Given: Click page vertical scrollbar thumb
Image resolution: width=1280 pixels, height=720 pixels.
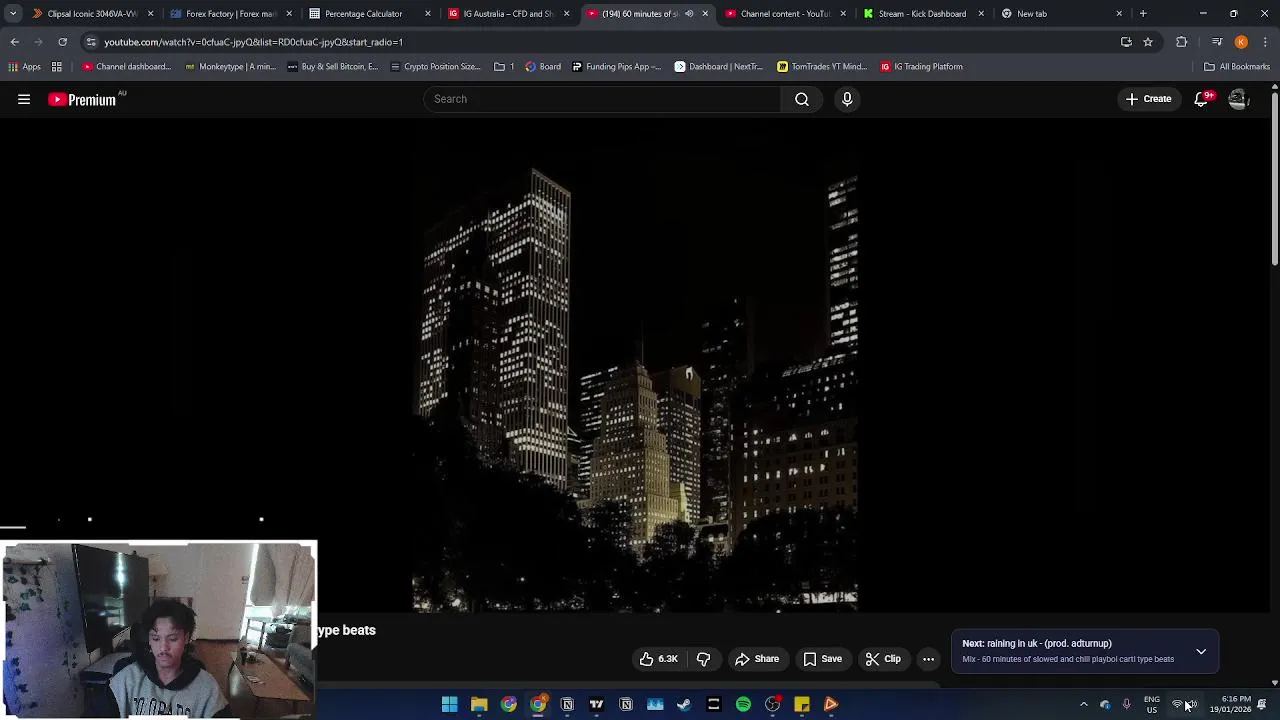Looking at the screenshot, I should coord(1275,180).
